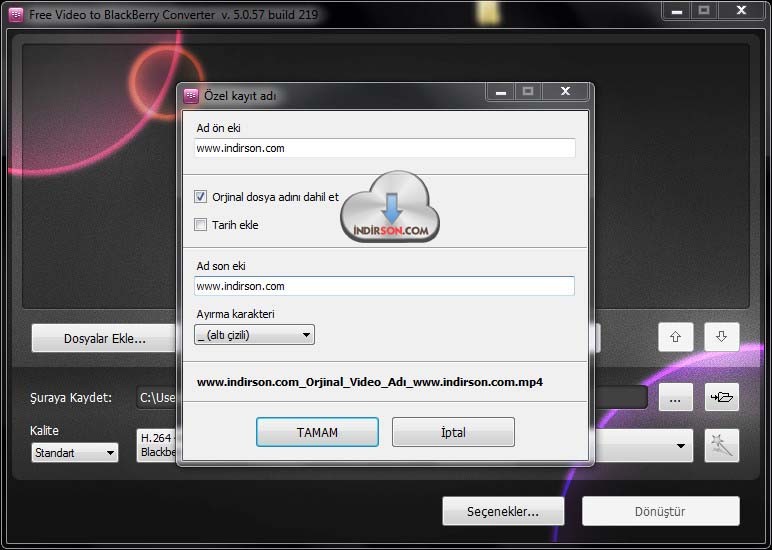772x550 pixels.
Task: Close the Özel kayıt adı dialog
Action: click(x=565, y=92)
